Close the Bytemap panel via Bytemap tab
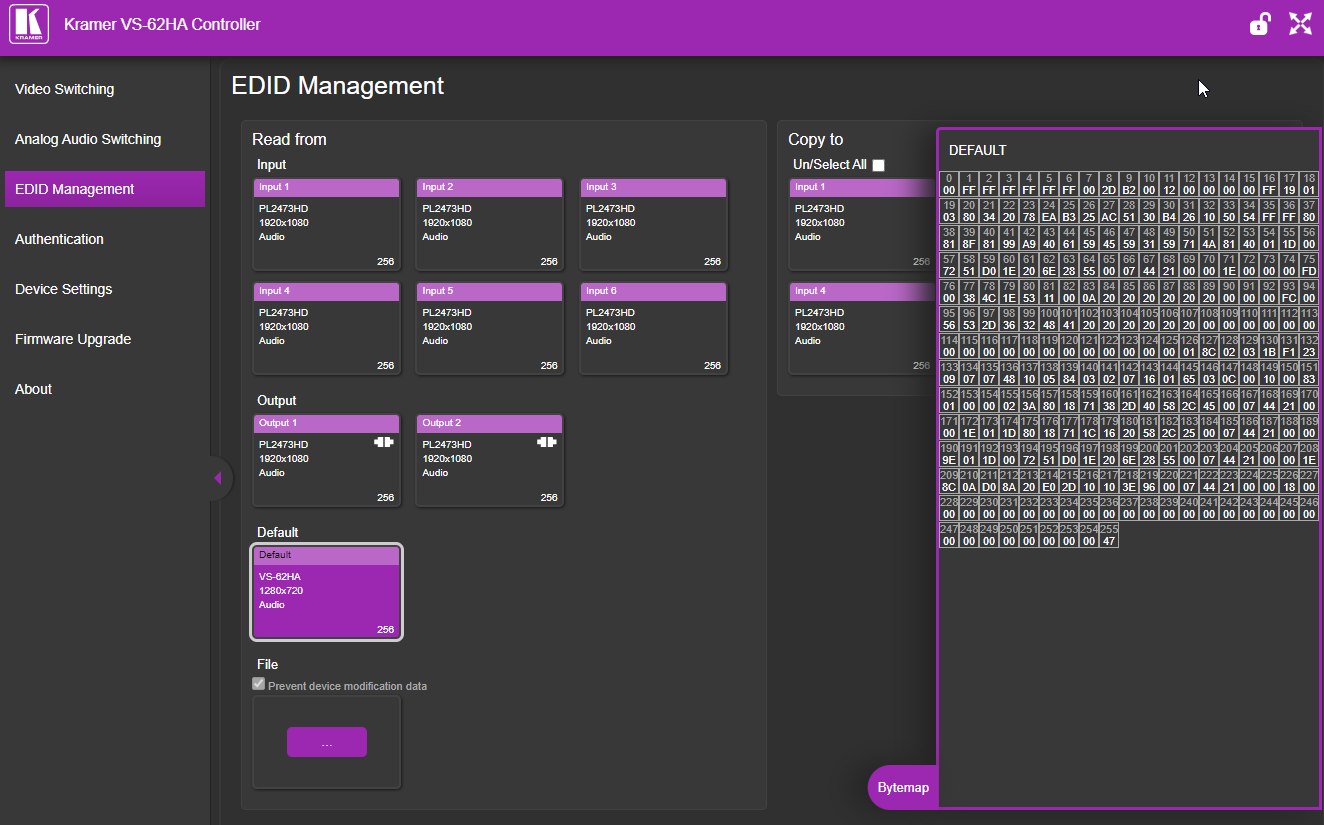Screen dimensions: 1324x825 (x=903, y=787)
